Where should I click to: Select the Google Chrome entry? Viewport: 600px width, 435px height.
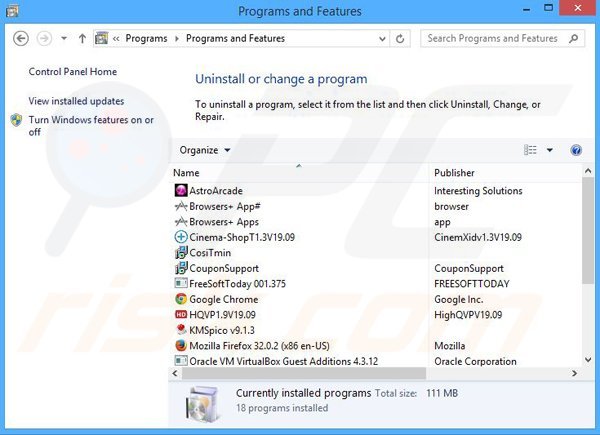point(224,299)
